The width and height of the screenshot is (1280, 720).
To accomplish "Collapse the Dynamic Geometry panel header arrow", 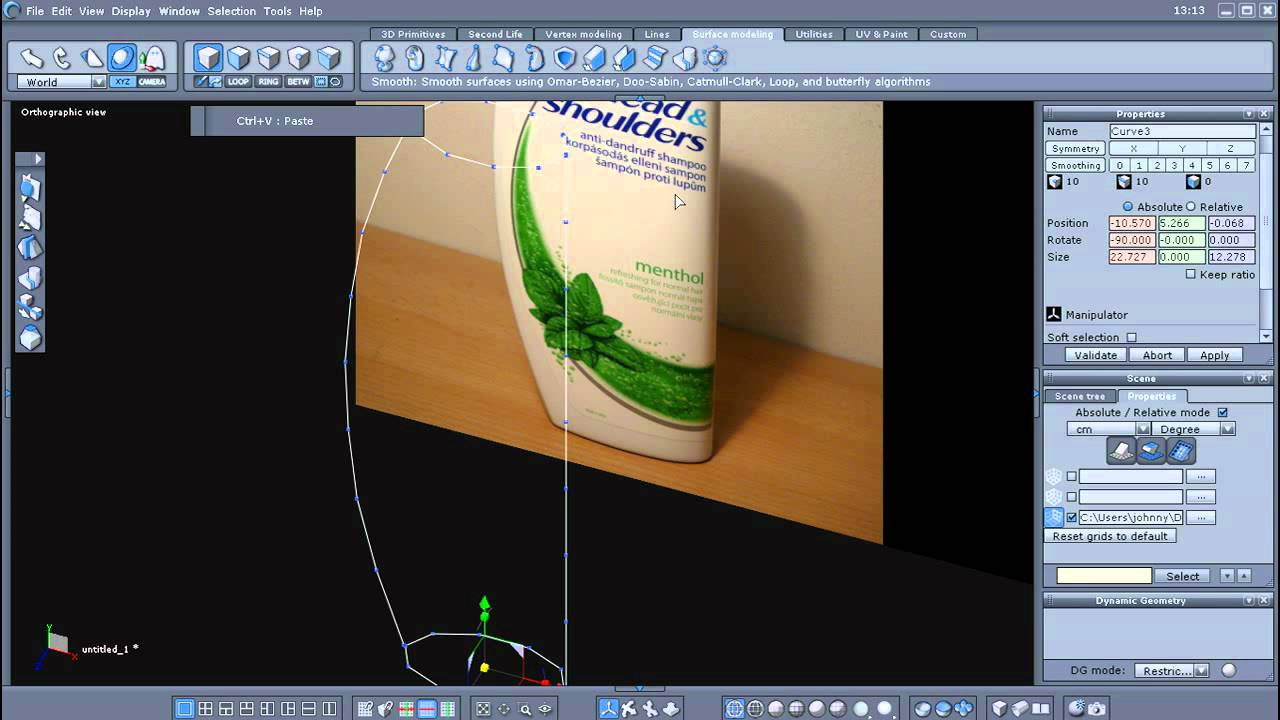I will [x=1249, y=600].
